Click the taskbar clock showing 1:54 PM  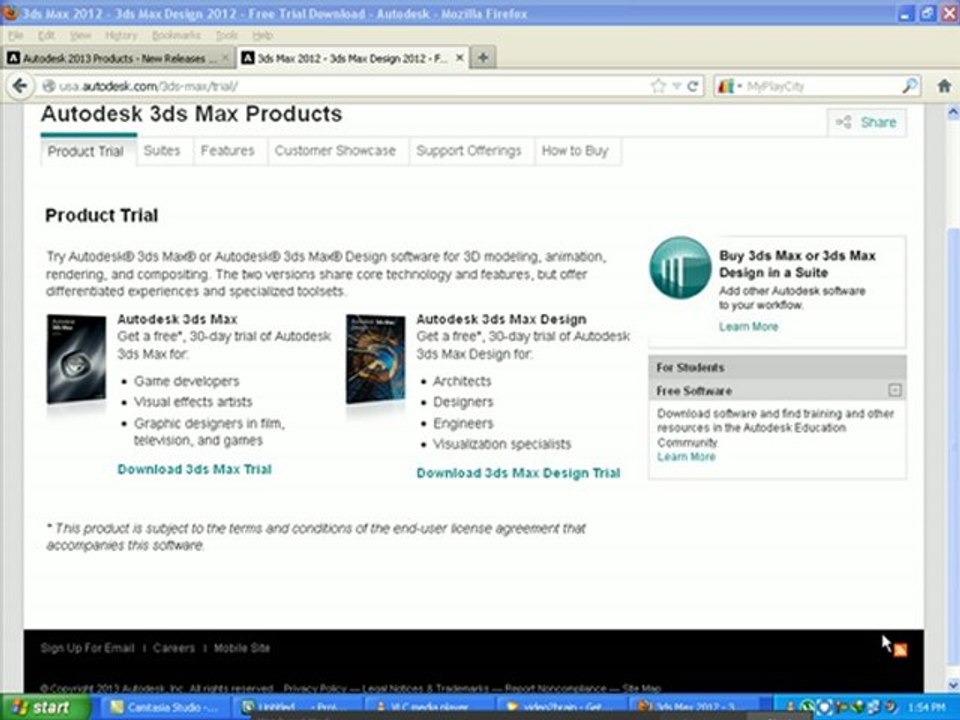[928, 708]
